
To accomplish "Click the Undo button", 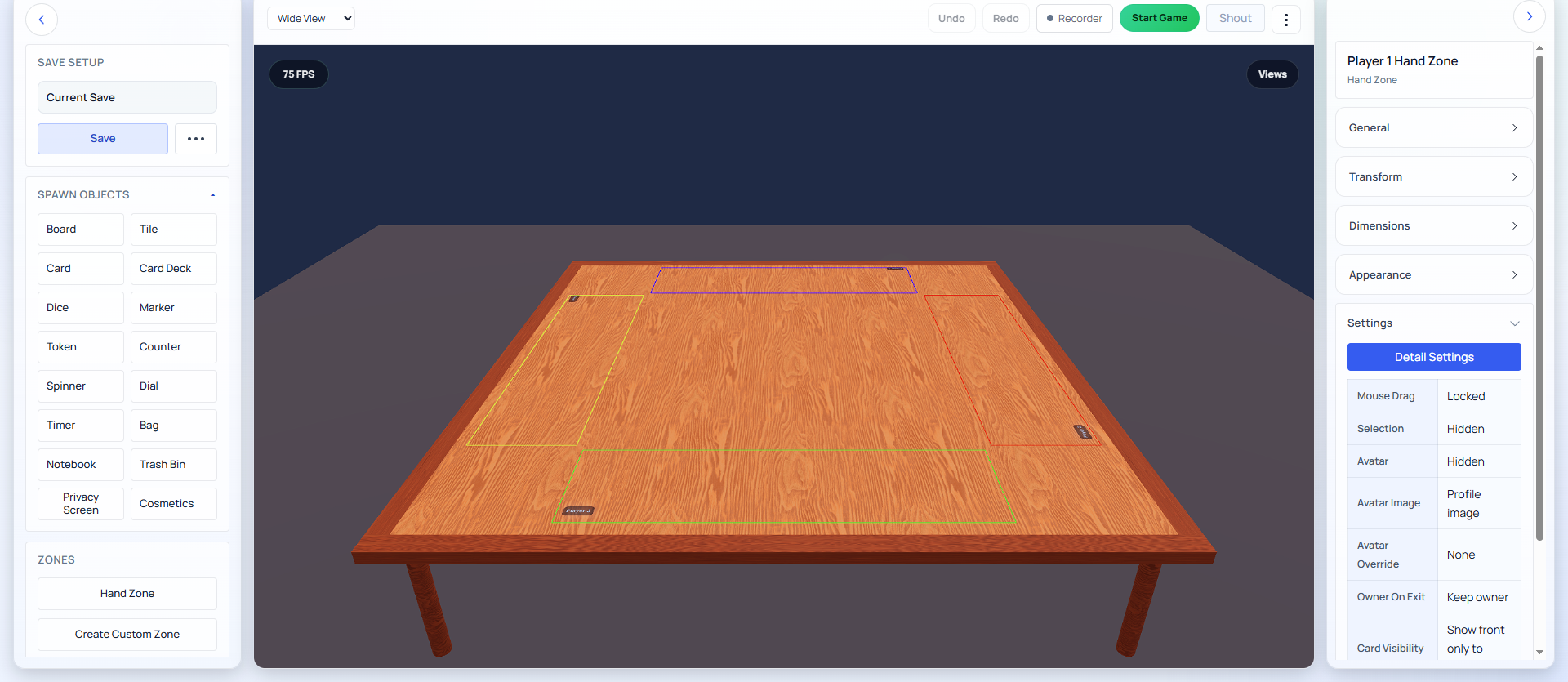I will (951, 19).
